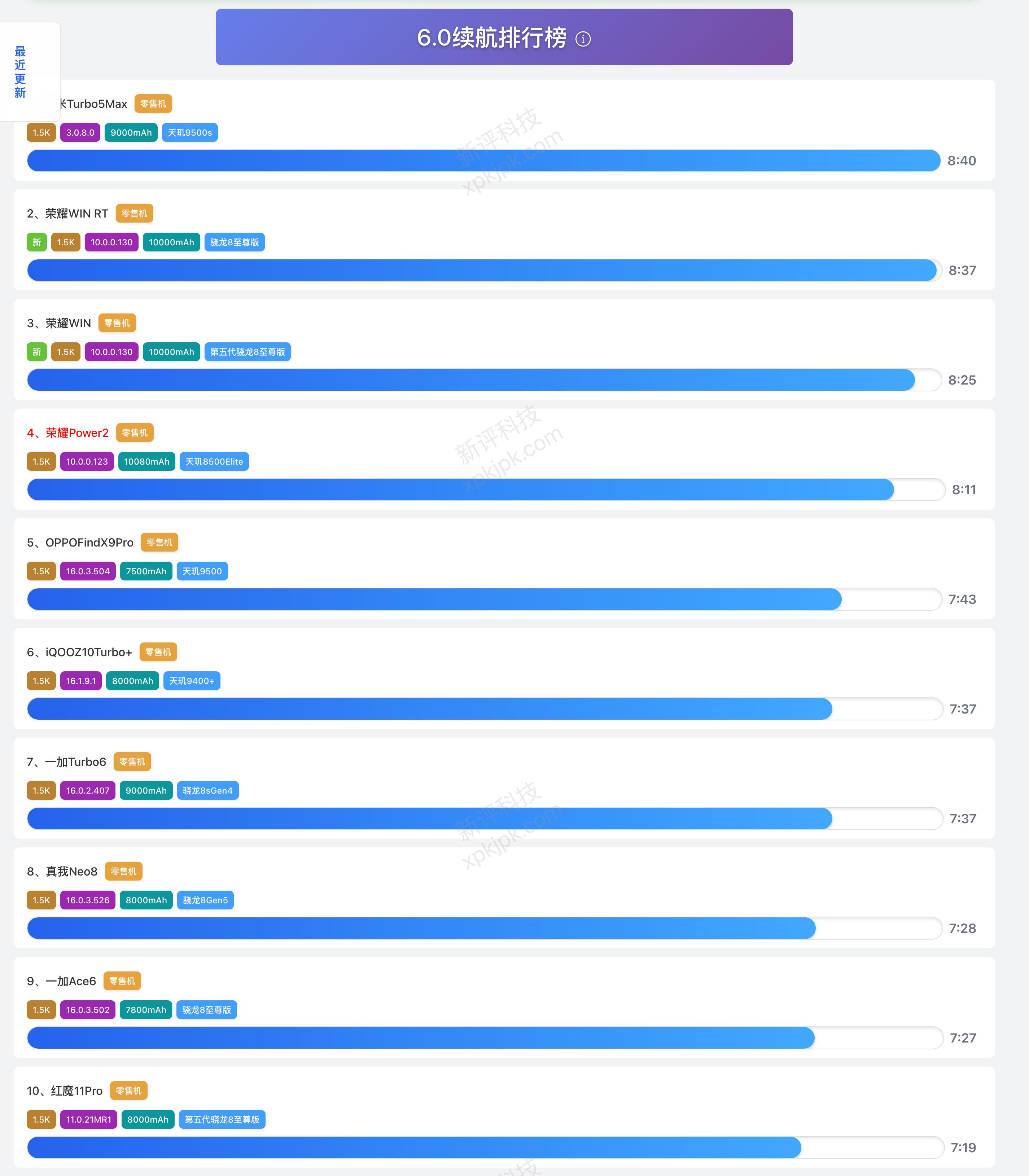The image size is (1029, 1176).
Task: Click the 10080mAh battery tag
Action: click(x=146, y=462)
